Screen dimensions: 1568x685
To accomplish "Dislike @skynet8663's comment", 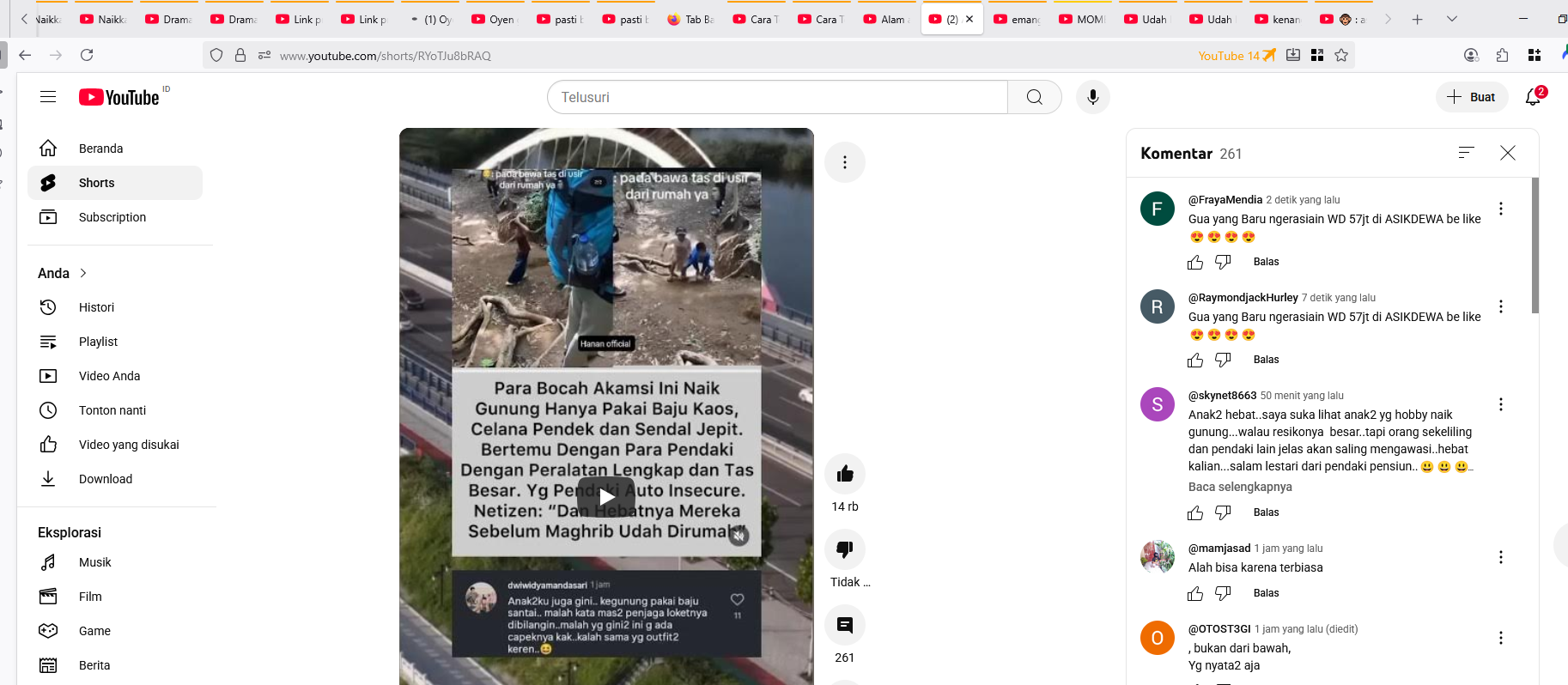I will coord(1223,512).
